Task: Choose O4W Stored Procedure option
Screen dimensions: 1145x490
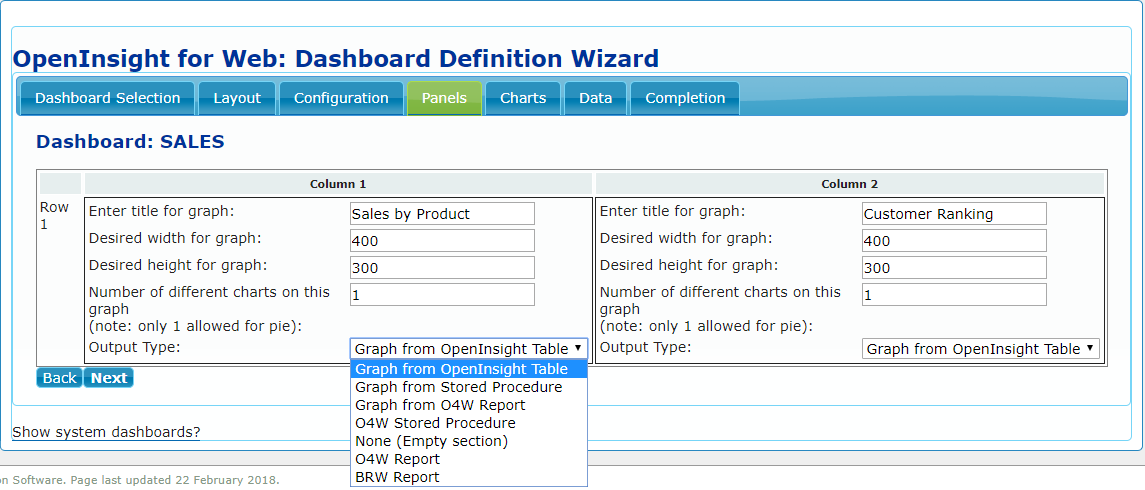Action: 469,423
